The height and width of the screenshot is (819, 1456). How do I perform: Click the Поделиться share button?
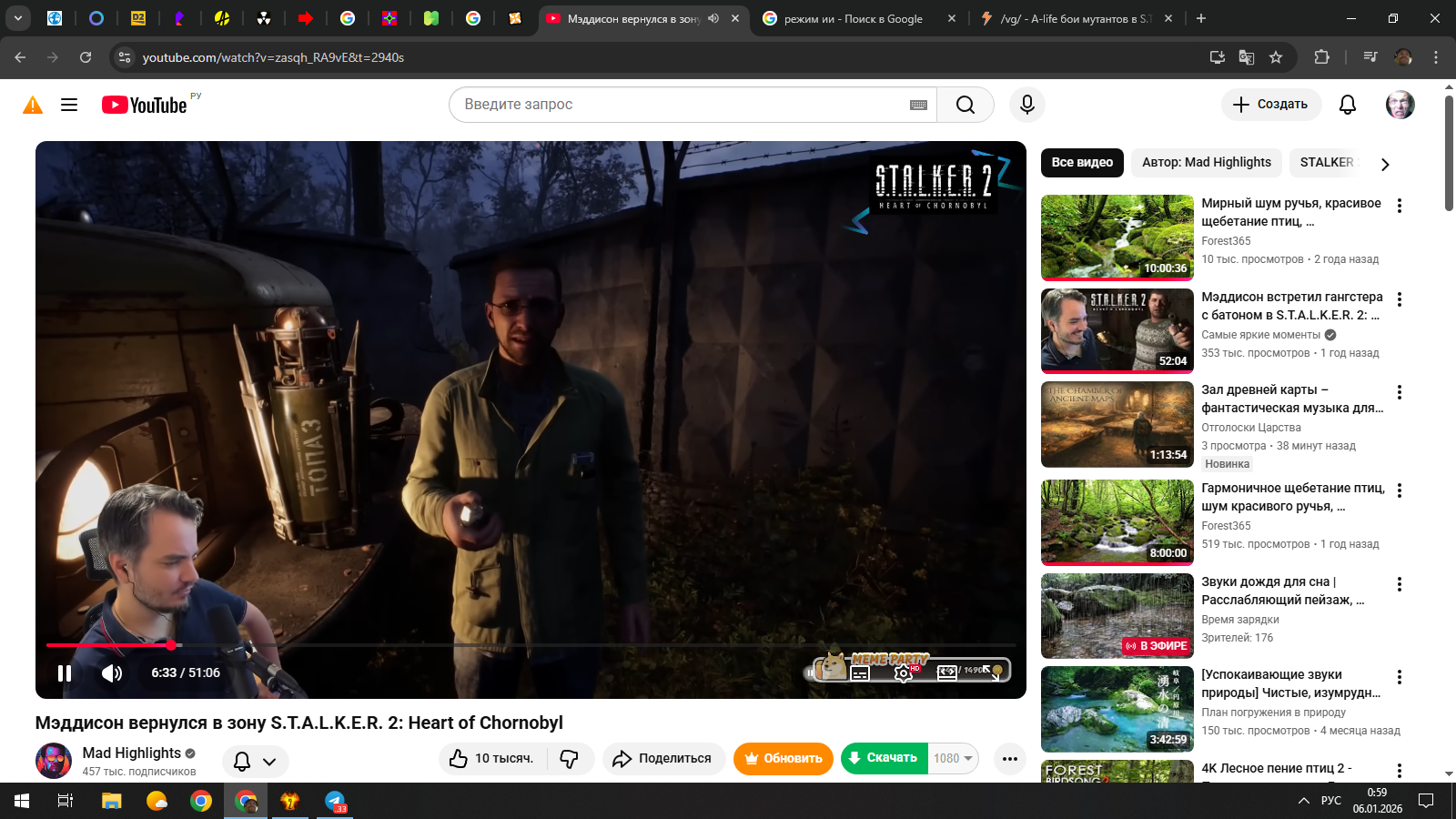(663, 759)
